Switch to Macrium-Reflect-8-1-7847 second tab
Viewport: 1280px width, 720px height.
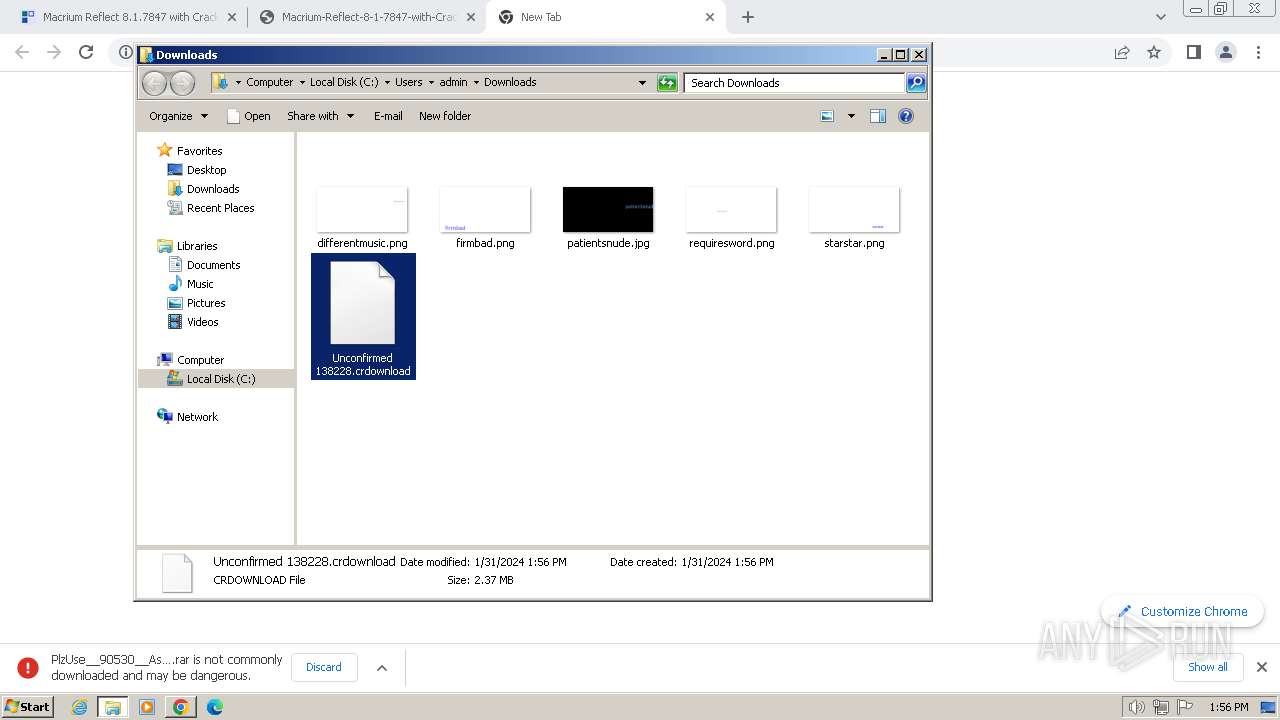tap(367, 17)
